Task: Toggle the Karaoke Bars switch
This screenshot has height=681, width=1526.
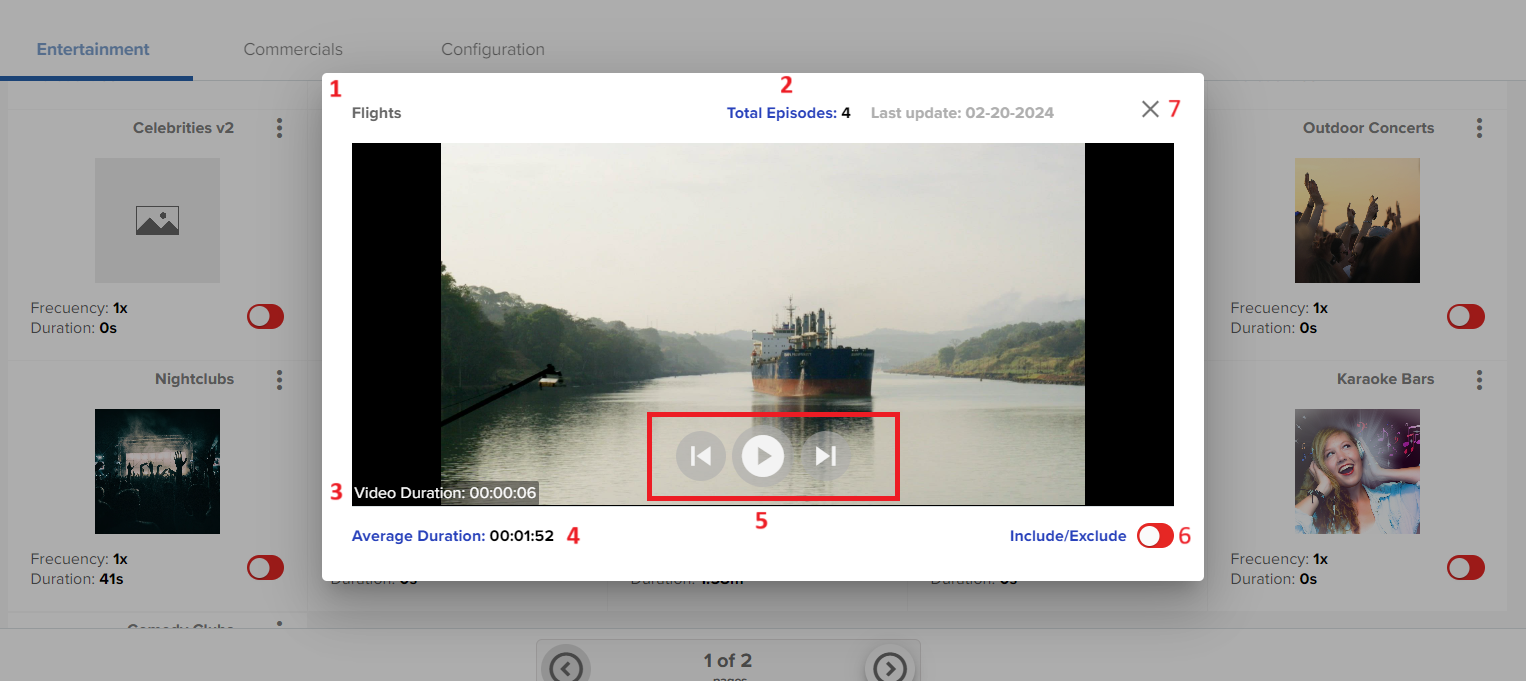Action: (1466, 568)
